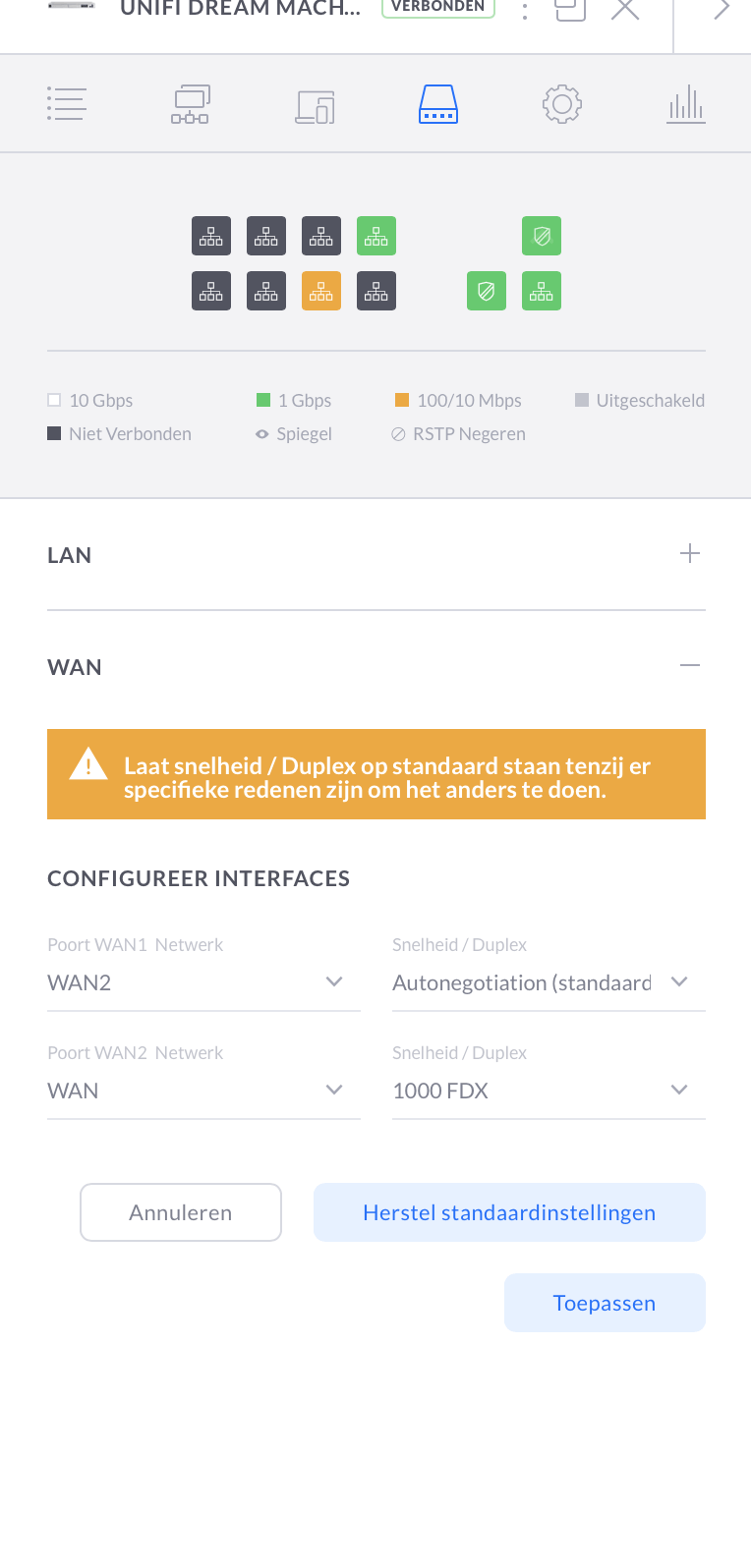Open the device properties list tab
The image size is (751, 1568).
point(66,103)
